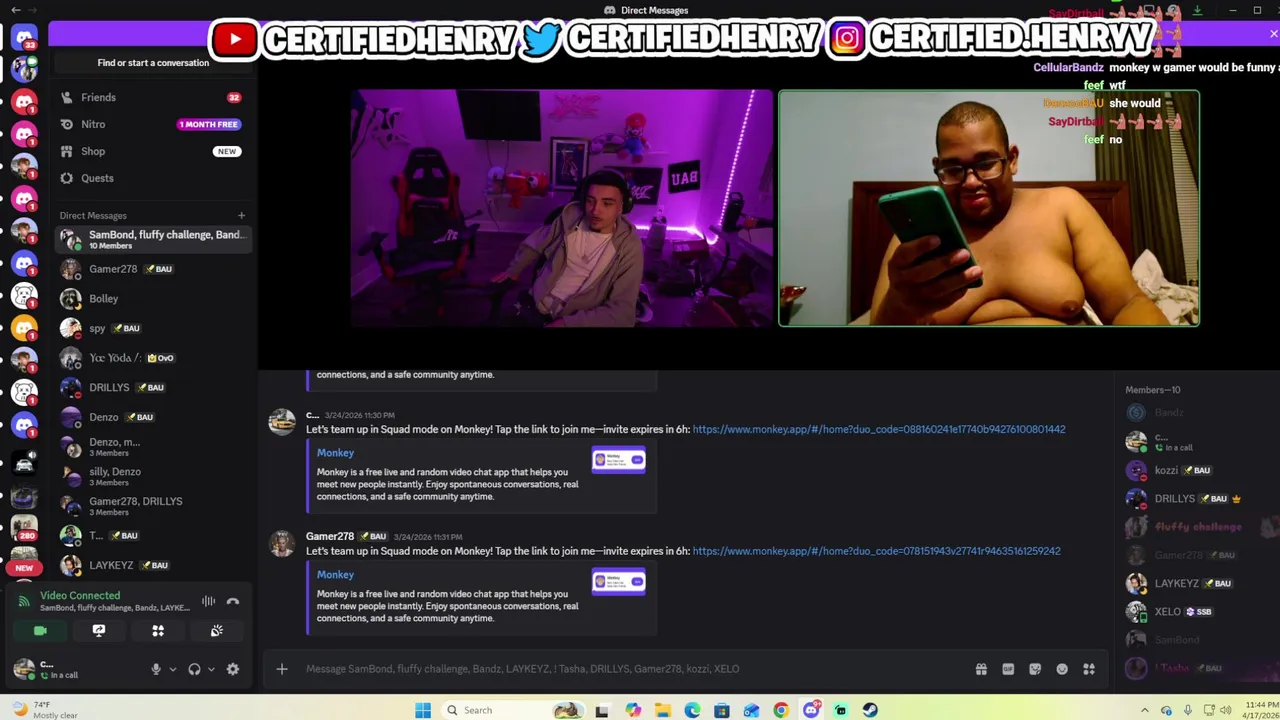1280x720 pixels.
Task: Show hidden system tray icons
Action: [1145, 710]
